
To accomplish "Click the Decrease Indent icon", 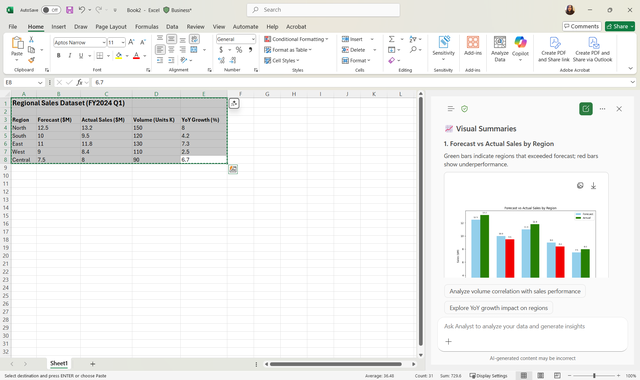I will pyautogui.click(x=160, y=60).
